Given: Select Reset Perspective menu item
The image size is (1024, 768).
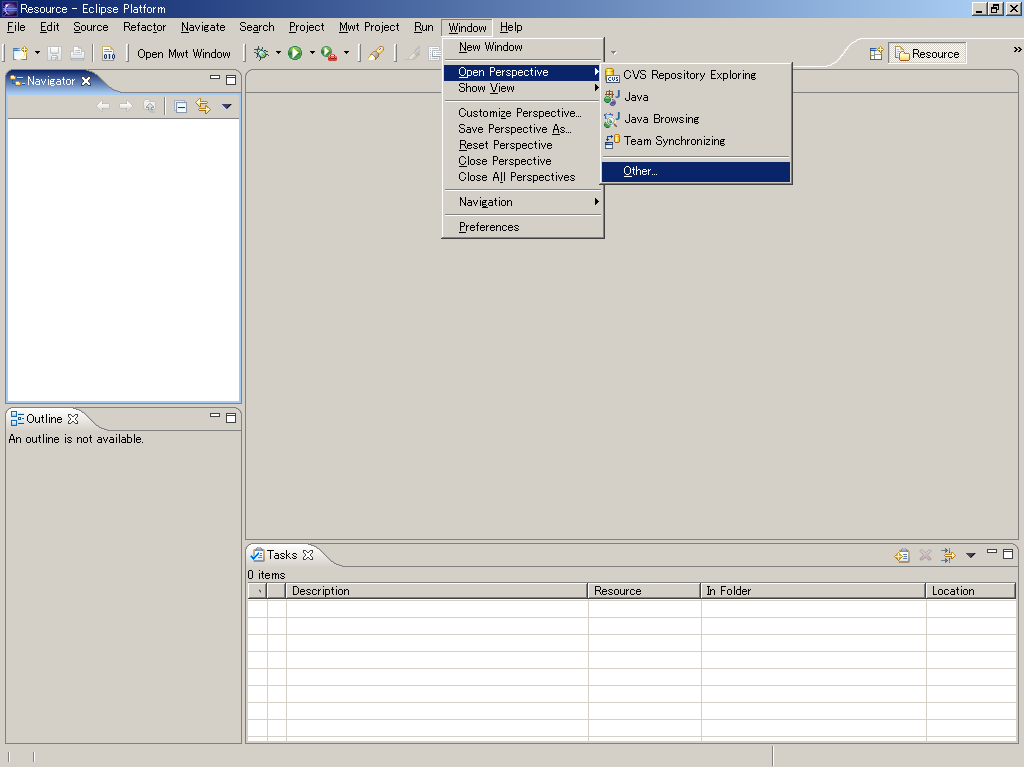Looking at the screenshot, I should pyautogui.click(x=522, y=145).
